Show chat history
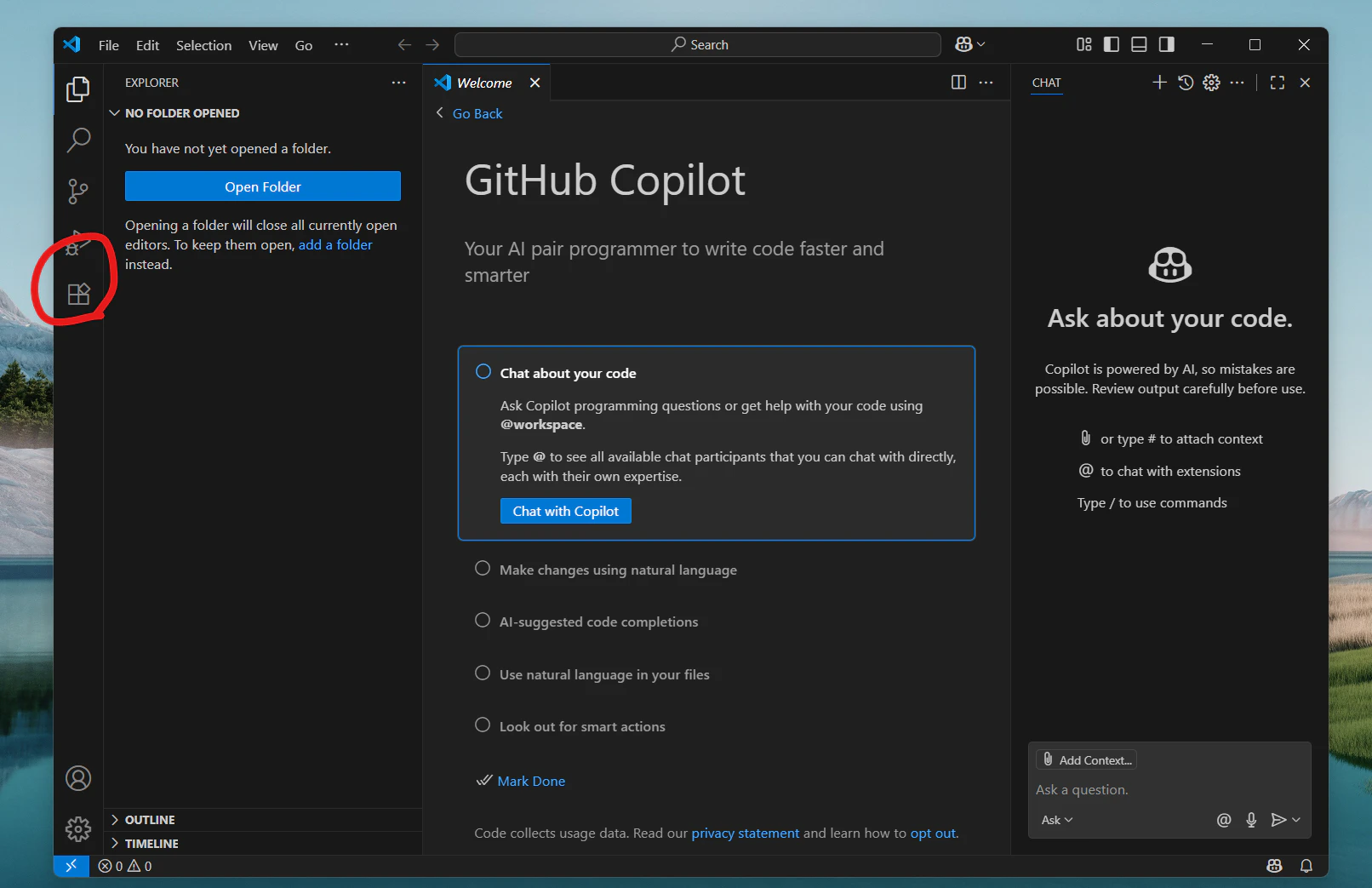 coord(1186,83)
